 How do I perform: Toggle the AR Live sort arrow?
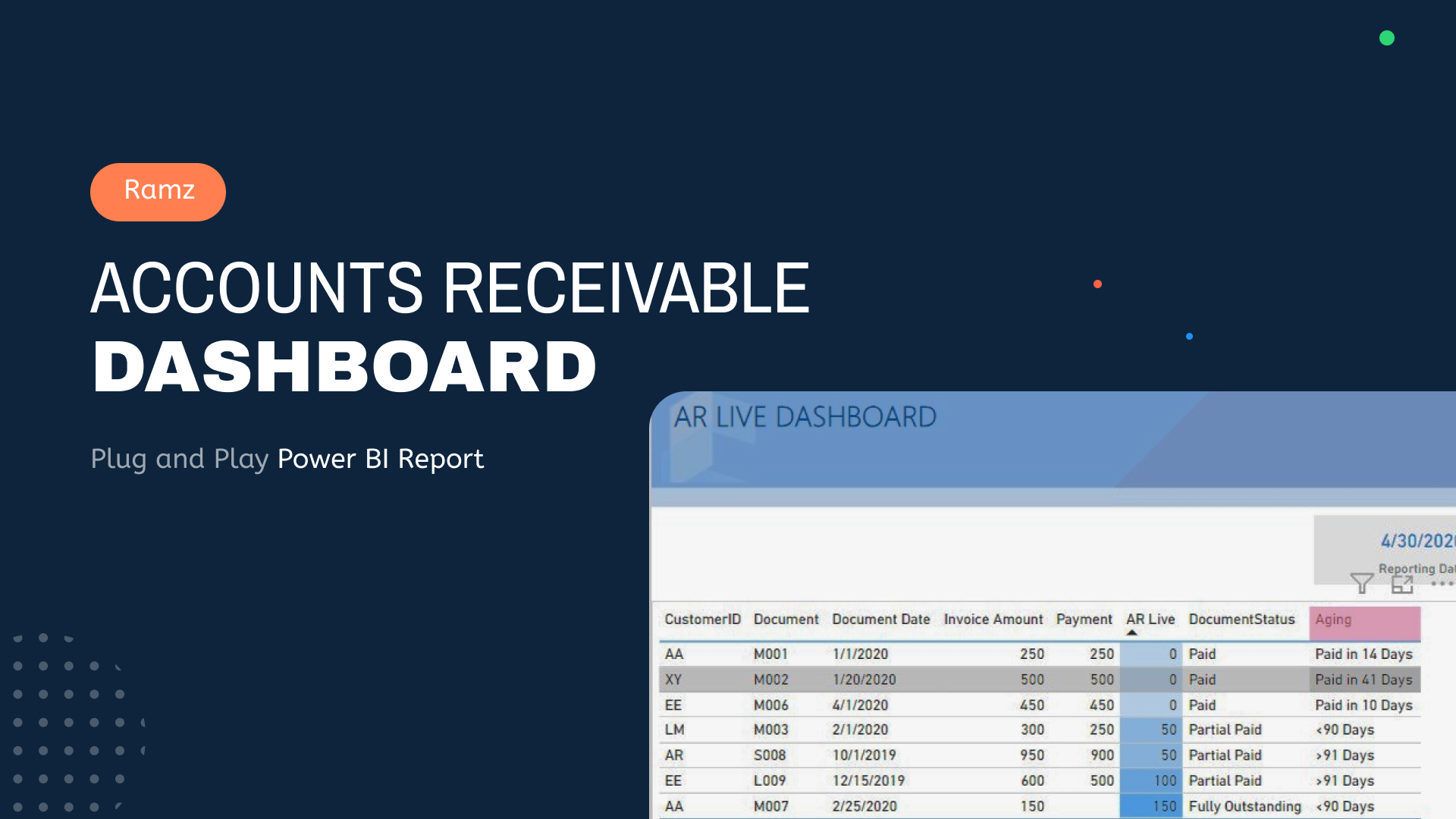click(1131, 632)
